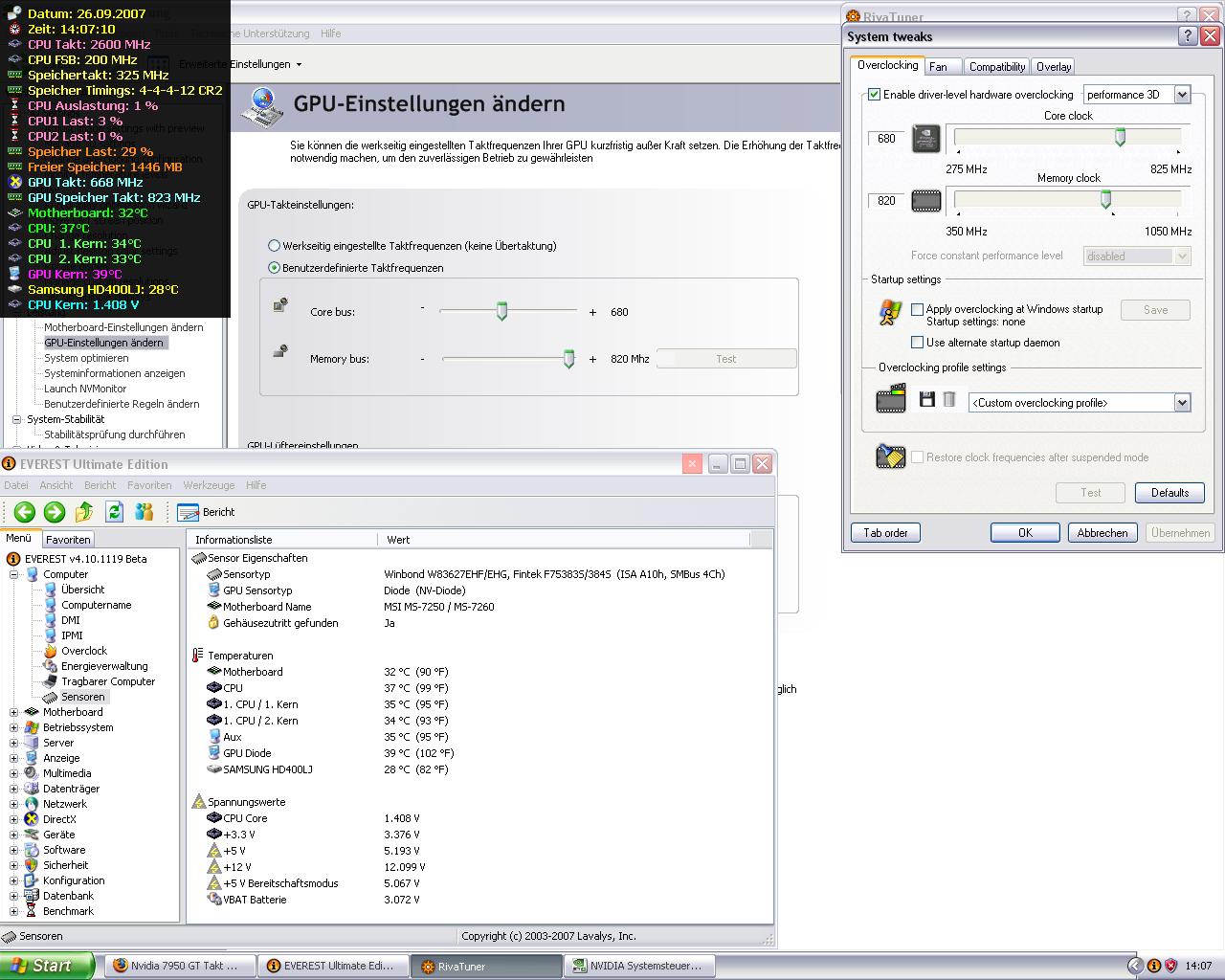Viewport: 1225px width, 980px height.
Task: Collapse System-Stabilität node in NVIDIA tree
Action: [16, 419]
